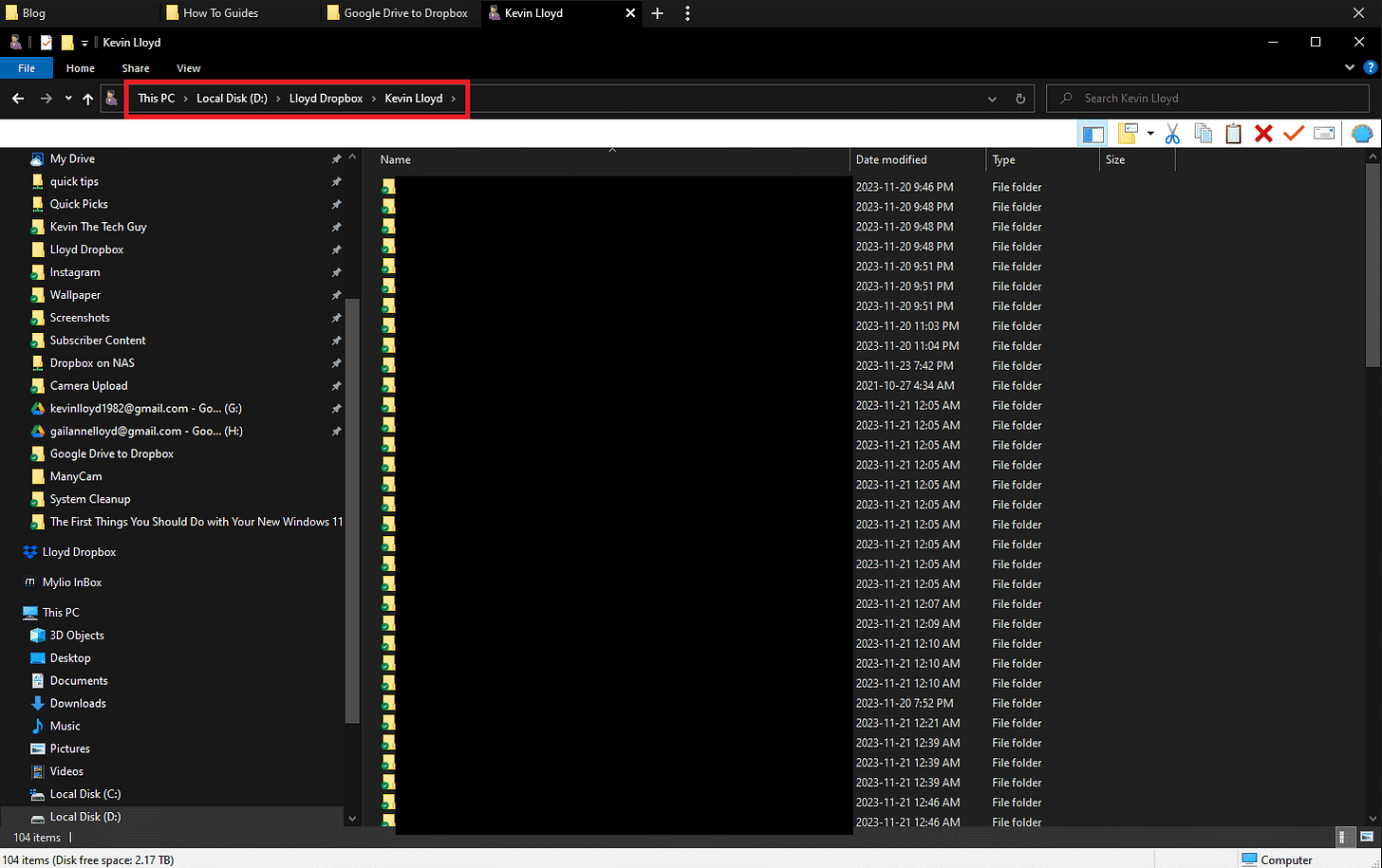Image resolution: width=1382 pixels, height=868 pixels.
Task: Open the Share ribbon tab
Action: [x=136, y=68]
